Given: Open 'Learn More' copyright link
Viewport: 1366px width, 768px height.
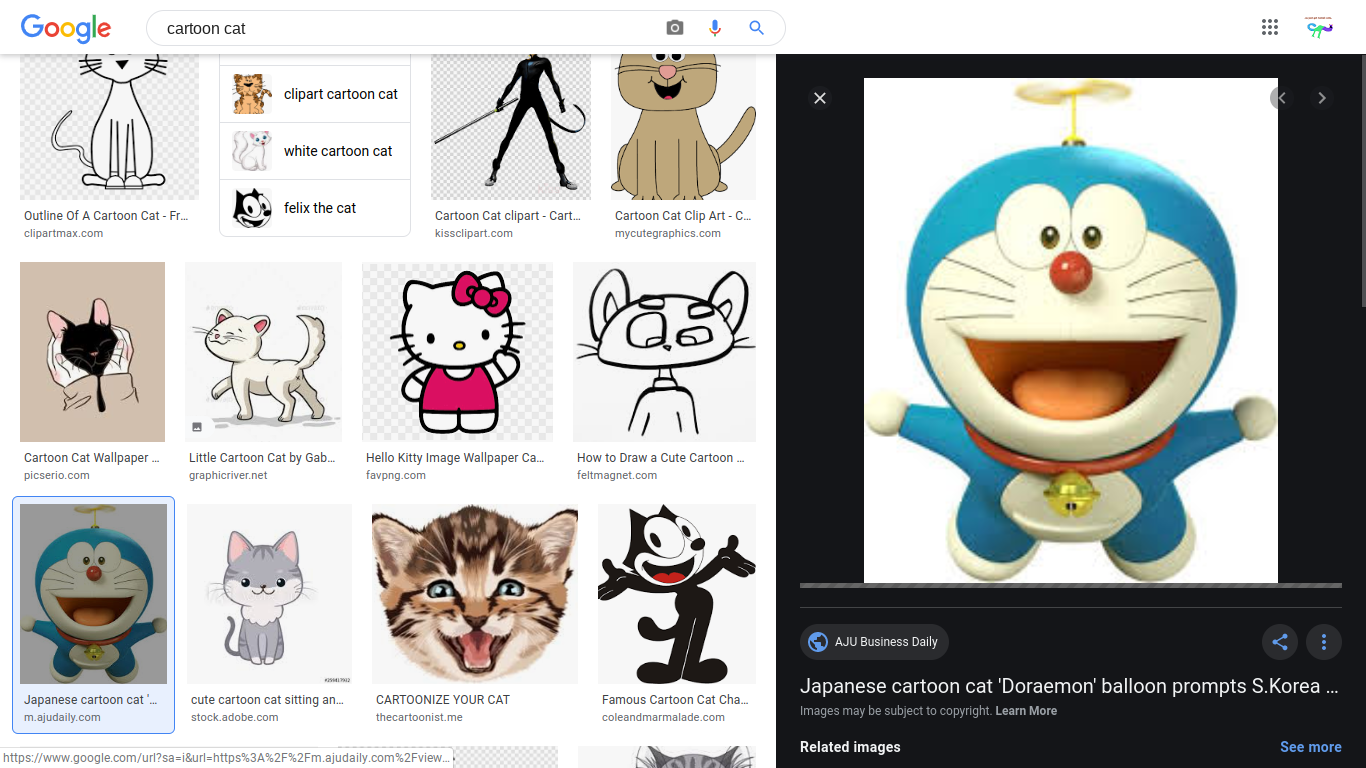Looking at the screenshot, I should pyautogui.click(x=1026, y=711).
